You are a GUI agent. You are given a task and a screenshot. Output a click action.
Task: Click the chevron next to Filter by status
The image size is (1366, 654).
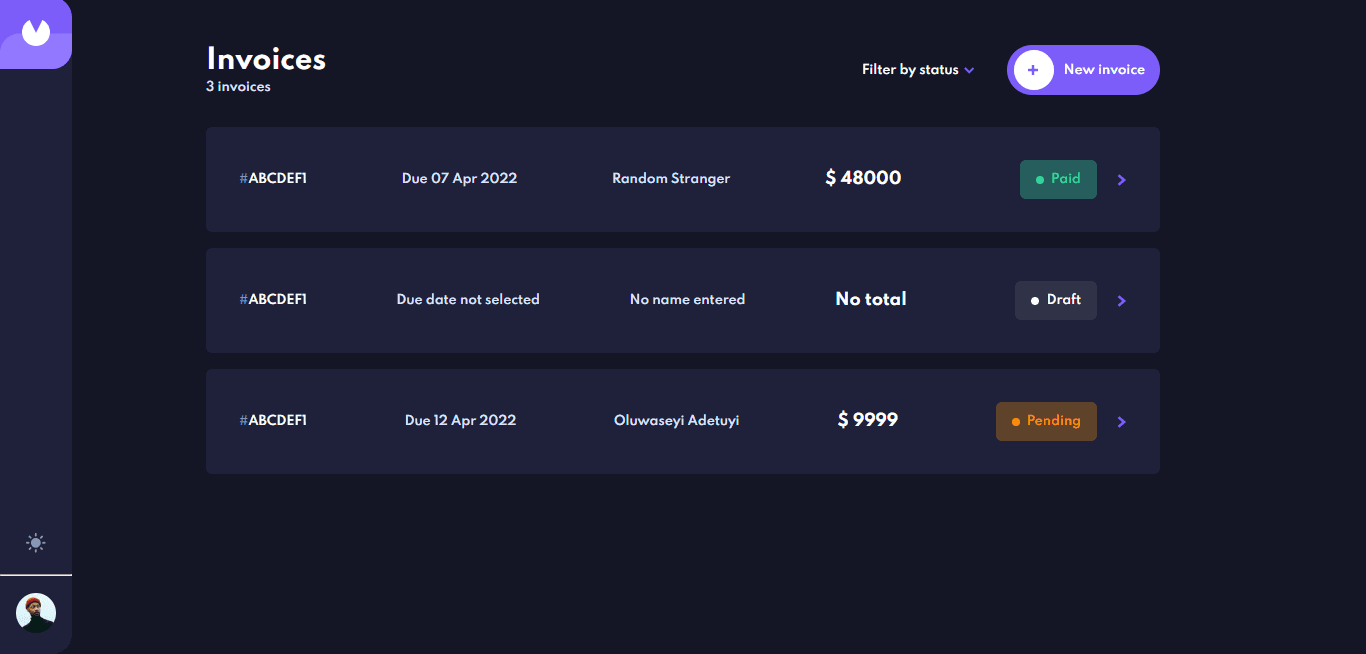pyautogui.click(x=969, y=71)
